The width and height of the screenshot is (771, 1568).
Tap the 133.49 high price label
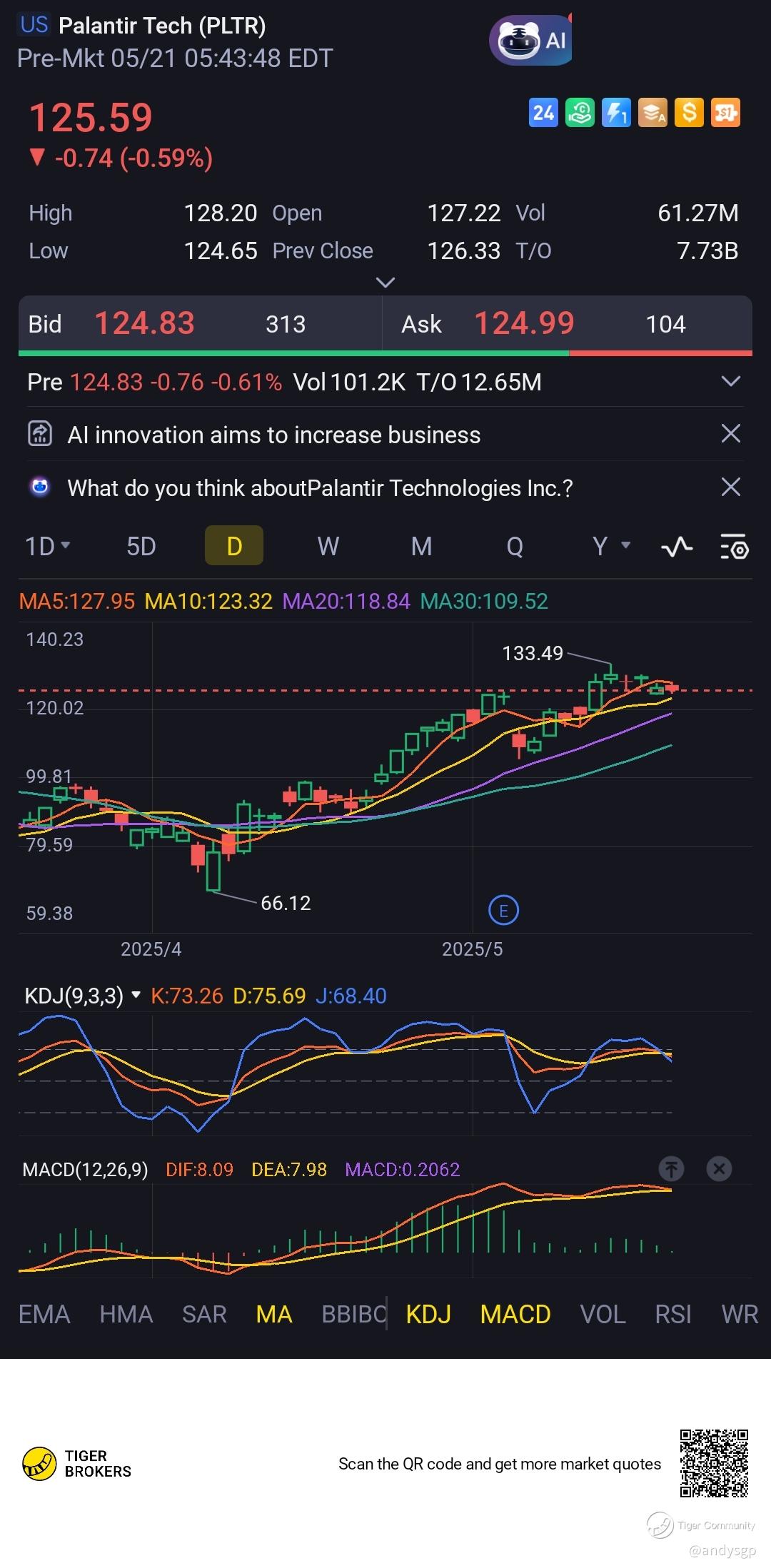533,654
